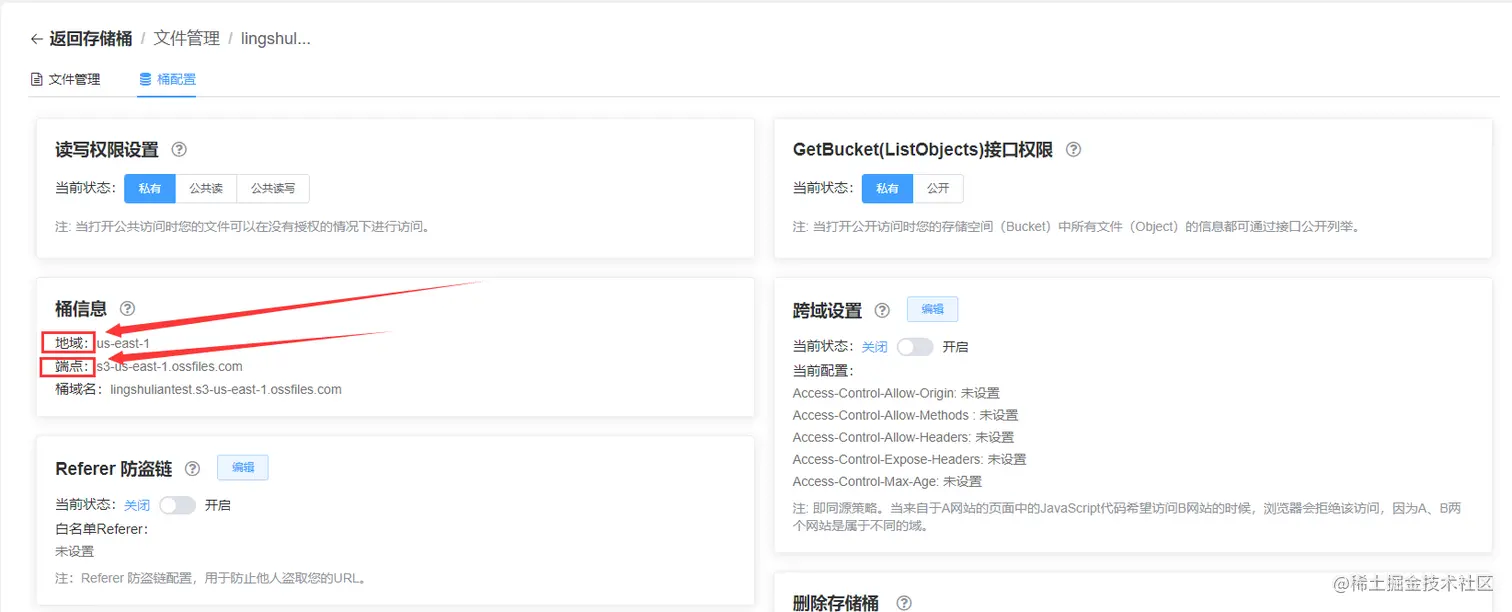Select 公共读 permission option
Screen dimensions: 1512x612
click(x=206, y=188)
